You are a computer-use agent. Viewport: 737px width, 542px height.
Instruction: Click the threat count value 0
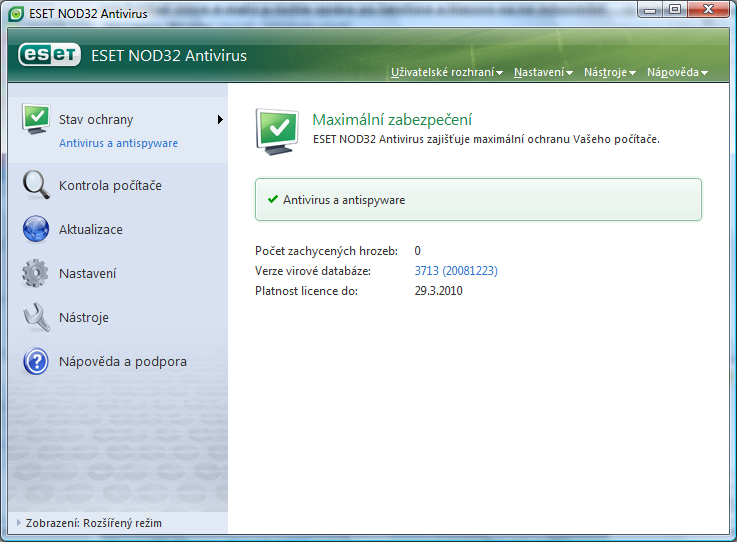click(417, 251)
